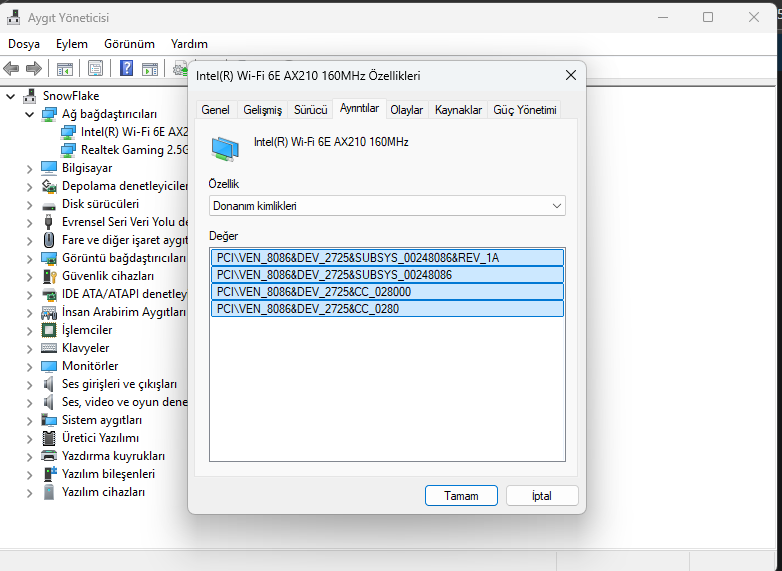Expand the Disk sürücüleri category
The height and width of the screenshot is (571, 782).
(x=29, y=204)
